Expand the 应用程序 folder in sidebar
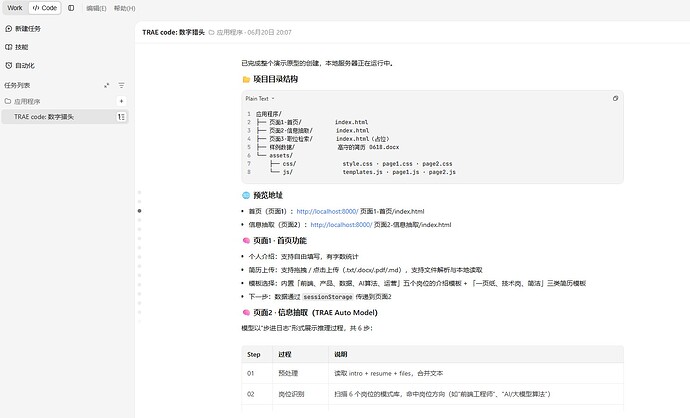The width and height of the screenshot is (690, 418). pos(22,101)
